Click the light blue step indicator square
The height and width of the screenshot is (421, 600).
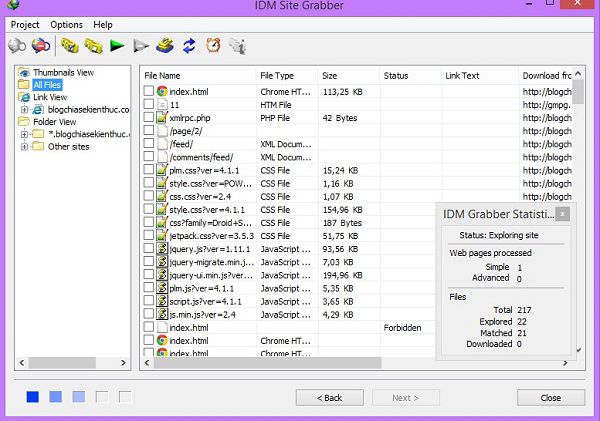(78, 397)
